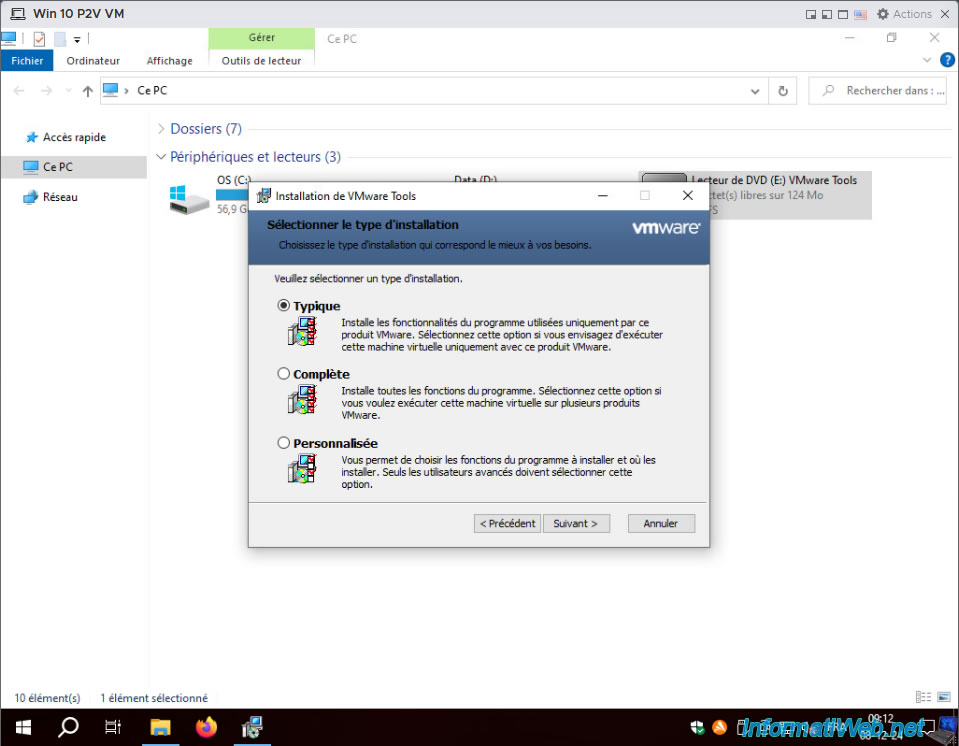Select the Personnalisée installation radio button
The image size is (959, 746).
tap(283, 442)
